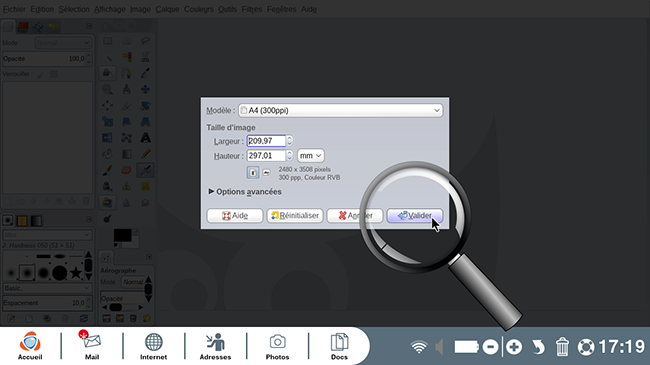Select the Scissors Select tool

click(x=146, y=57)
